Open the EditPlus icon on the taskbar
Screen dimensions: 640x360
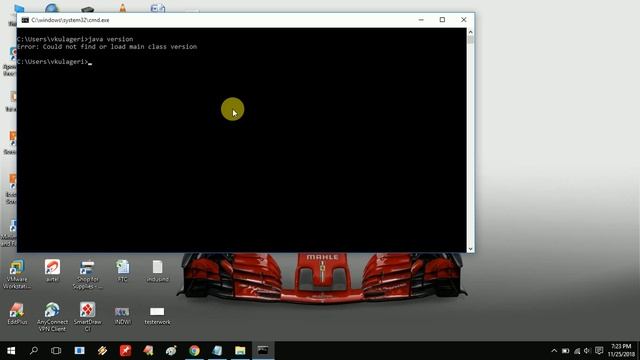(x=148, y=351)
